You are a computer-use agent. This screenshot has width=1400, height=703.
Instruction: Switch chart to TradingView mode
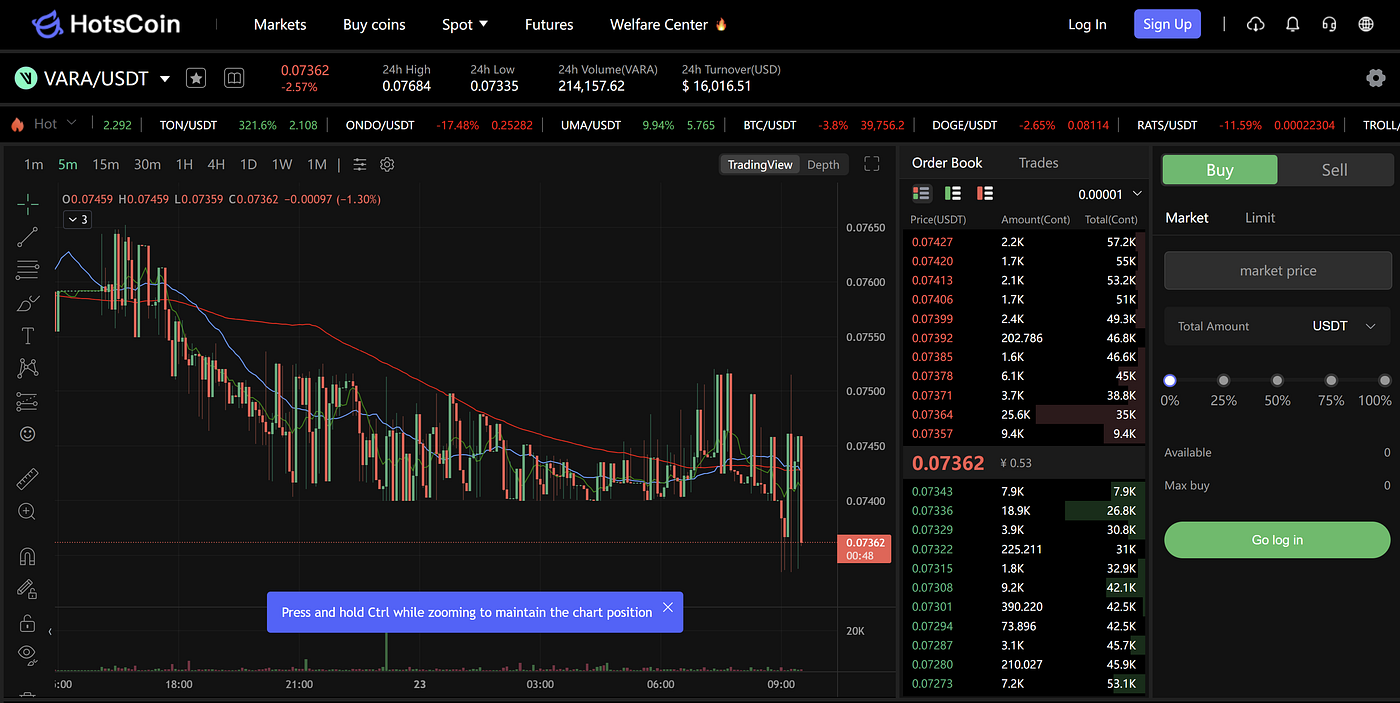point(760,165)
